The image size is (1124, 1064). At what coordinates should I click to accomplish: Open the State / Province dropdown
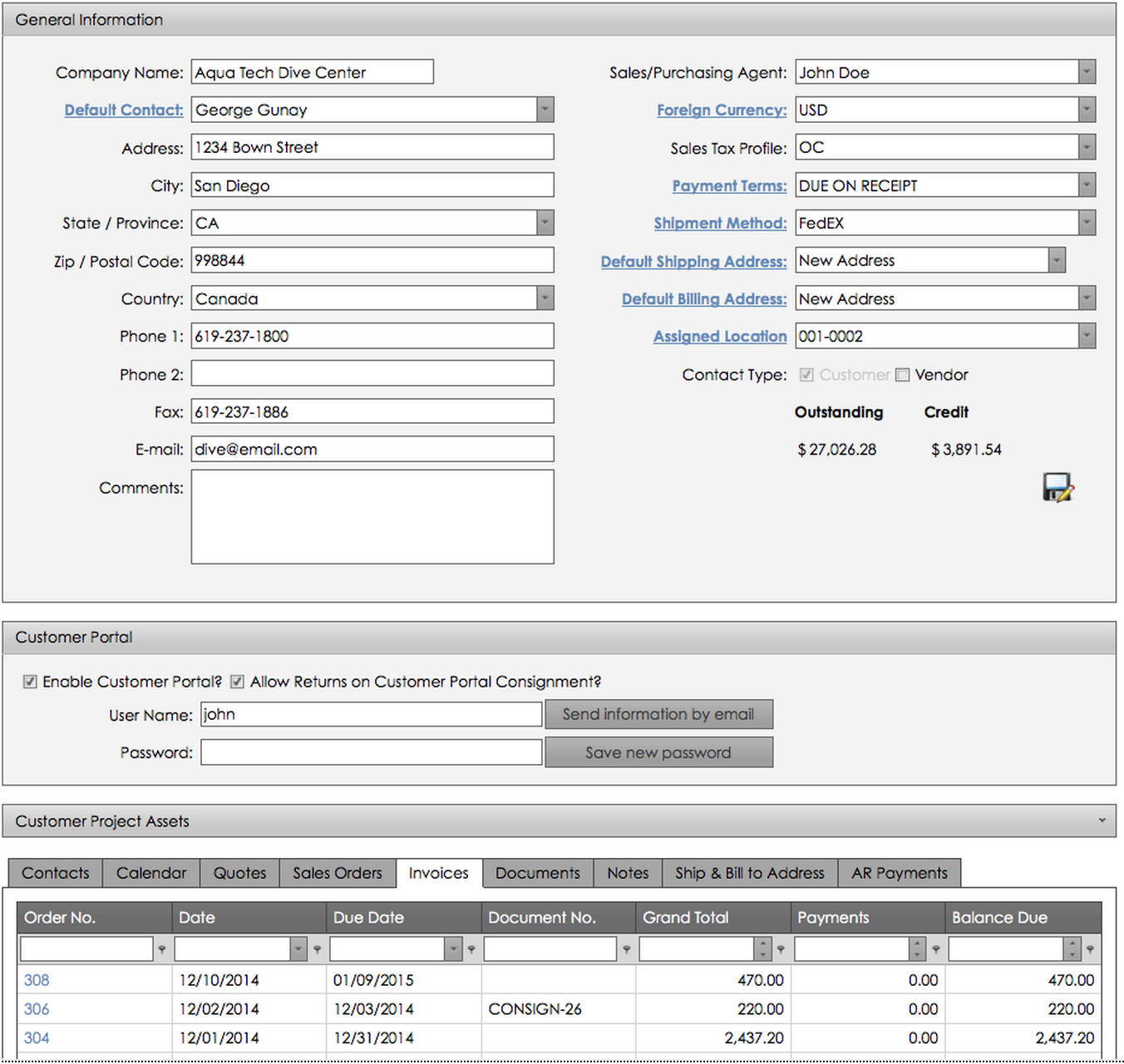[545, 223]
